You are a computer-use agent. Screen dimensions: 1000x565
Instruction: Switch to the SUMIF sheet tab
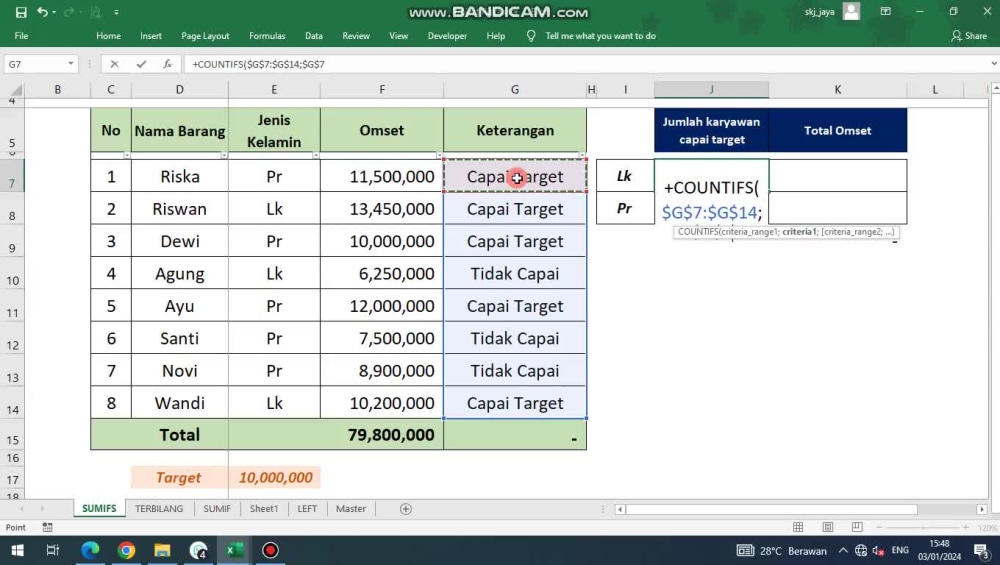coord(217,509)
